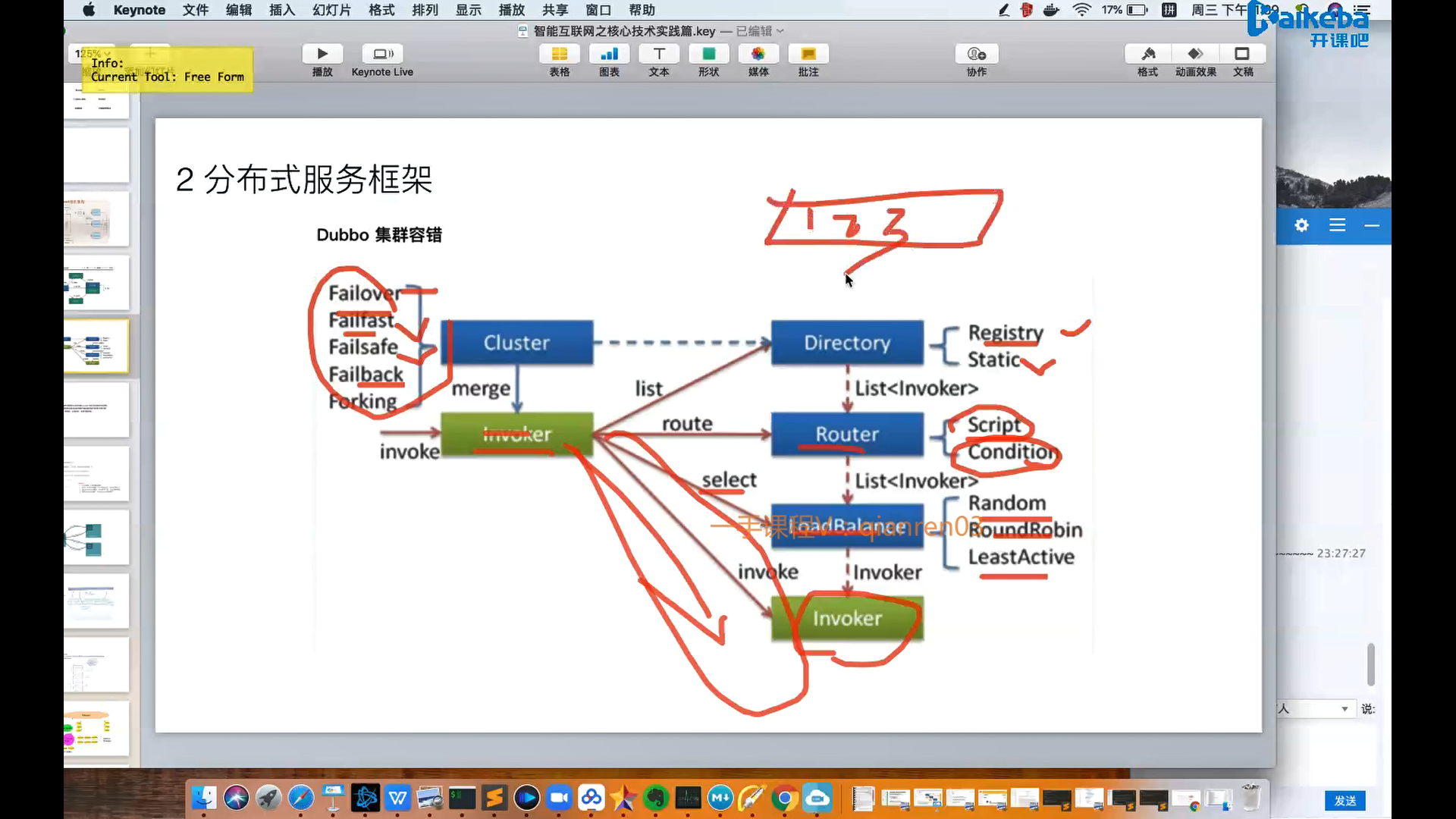Click the Play (播放) toolbar button
Screen dimensions: 1456x819
point(322,55)
